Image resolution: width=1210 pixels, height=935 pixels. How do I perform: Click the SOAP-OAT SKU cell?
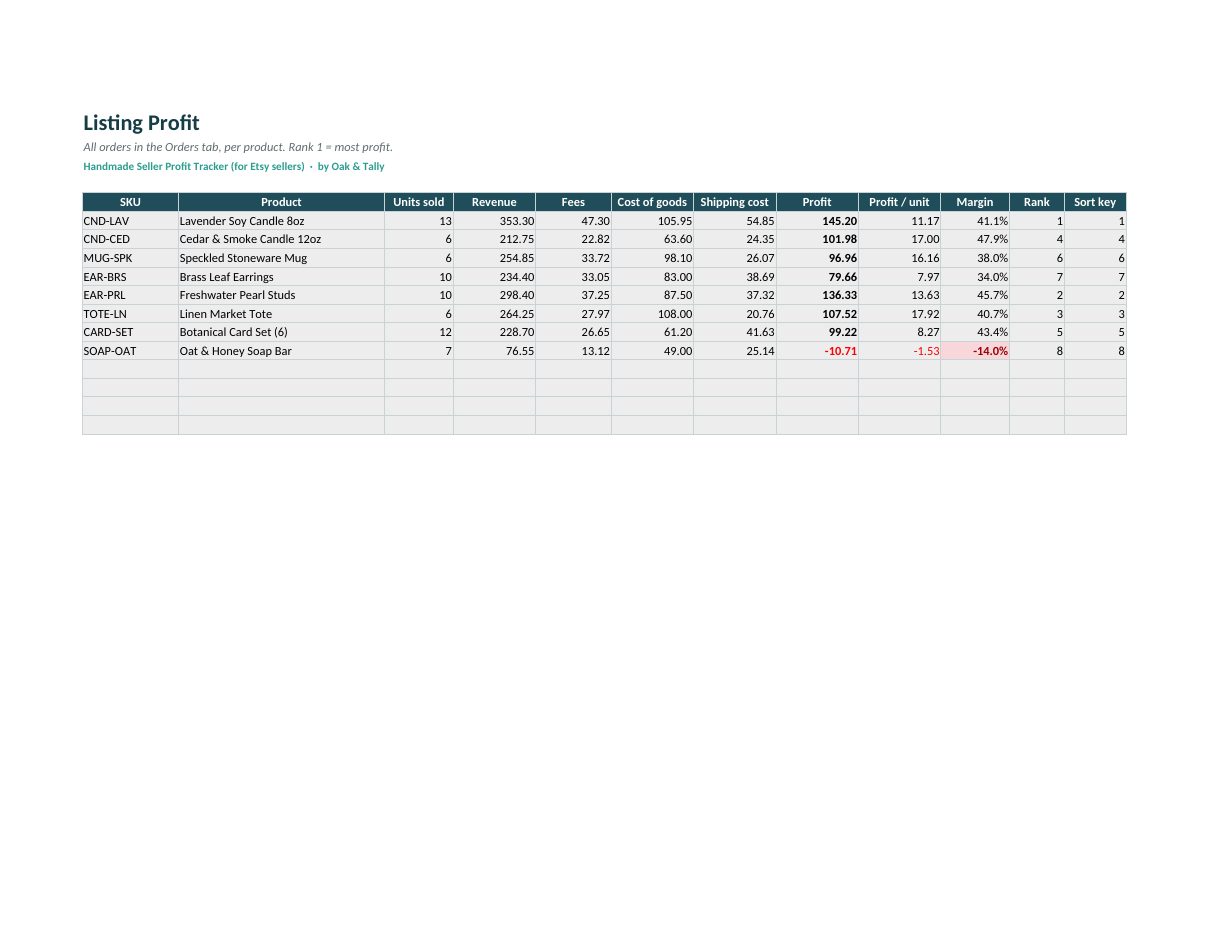(x=130, y=351)
